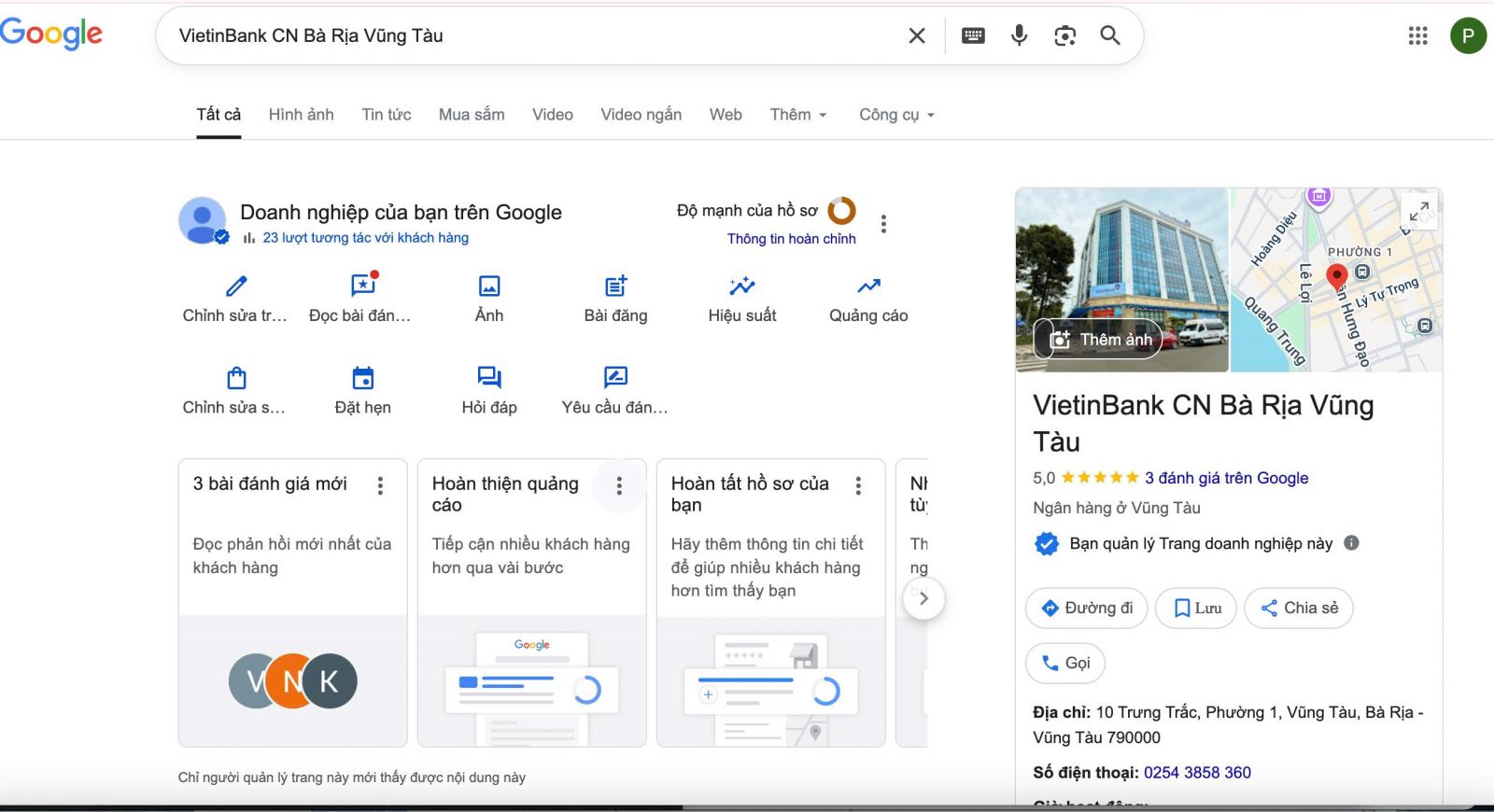
Task: Open the on-screen keyboard input tool
Action: click(x=973, y=35)
